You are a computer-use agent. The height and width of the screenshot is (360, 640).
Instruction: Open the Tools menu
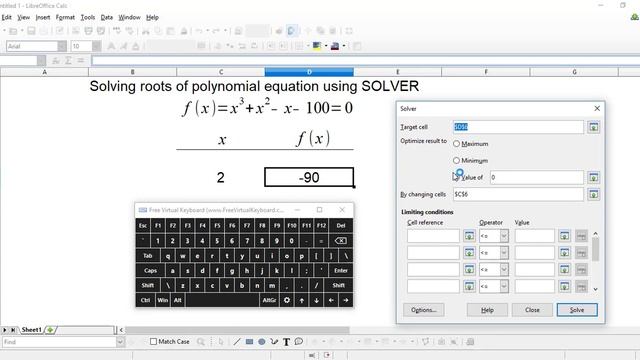pos(88,18)
